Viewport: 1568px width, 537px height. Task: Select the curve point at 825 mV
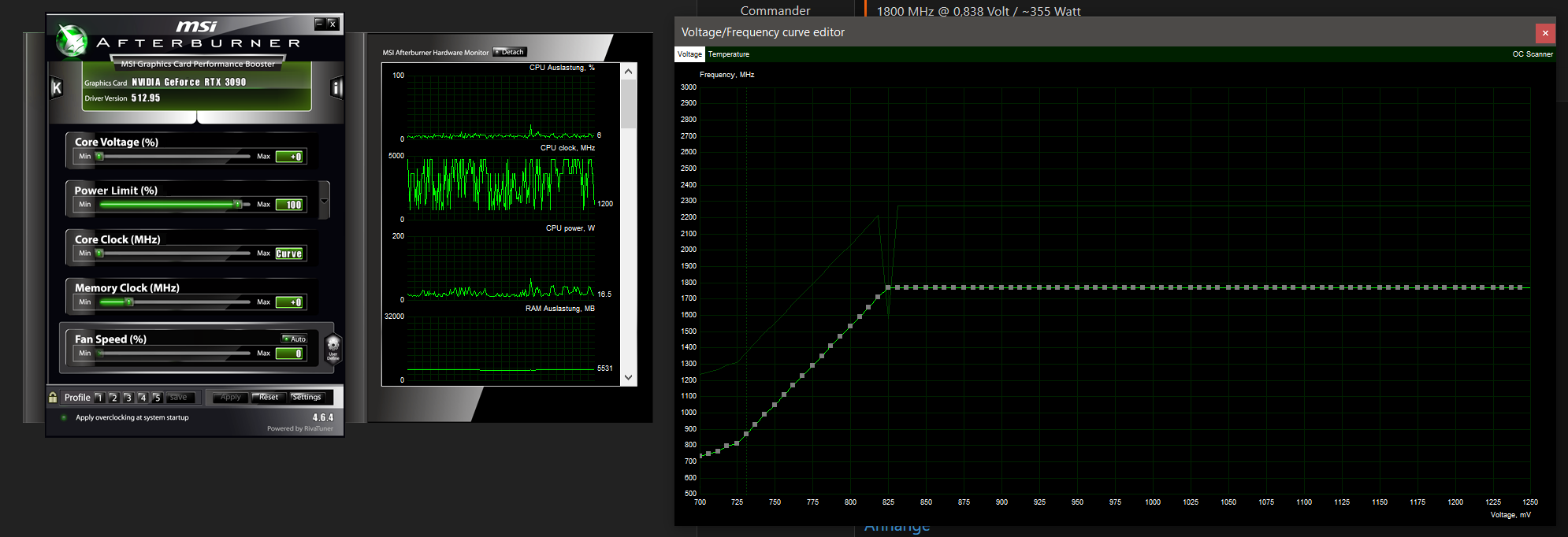pos(888,287)
